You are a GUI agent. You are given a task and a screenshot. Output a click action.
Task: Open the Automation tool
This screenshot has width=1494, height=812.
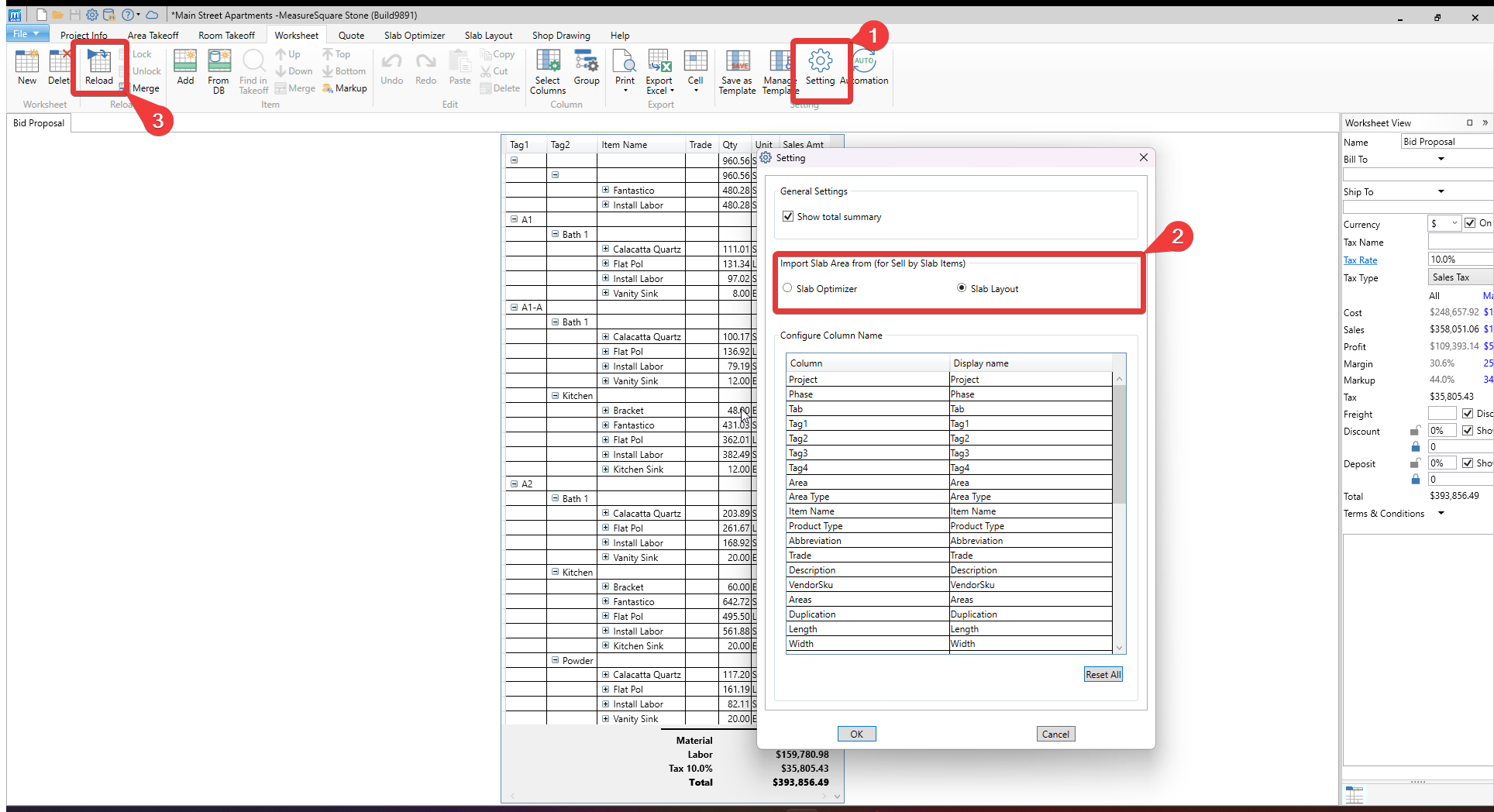[x=865, y=67]
